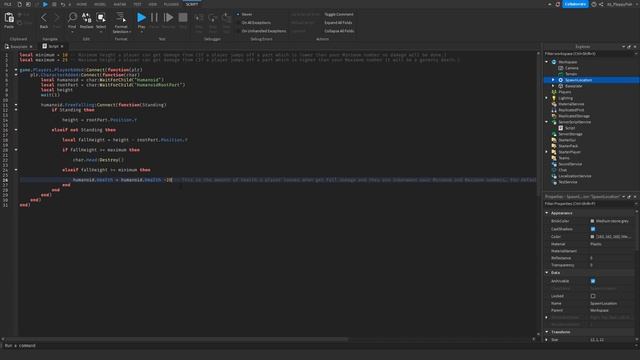Image resolution: width=640 pixels, height=360 pixels.
Task: Click the quick-access play icon in title bar
Action: coord(45,4)
